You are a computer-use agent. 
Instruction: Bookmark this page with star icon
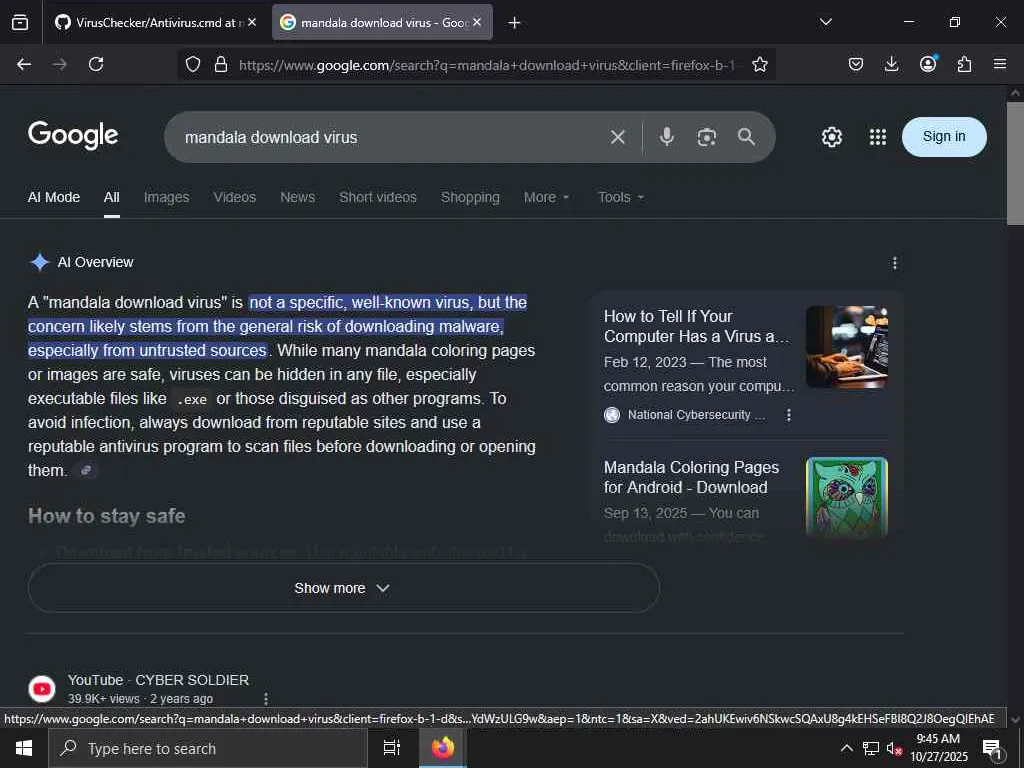(x=760, y=64)
